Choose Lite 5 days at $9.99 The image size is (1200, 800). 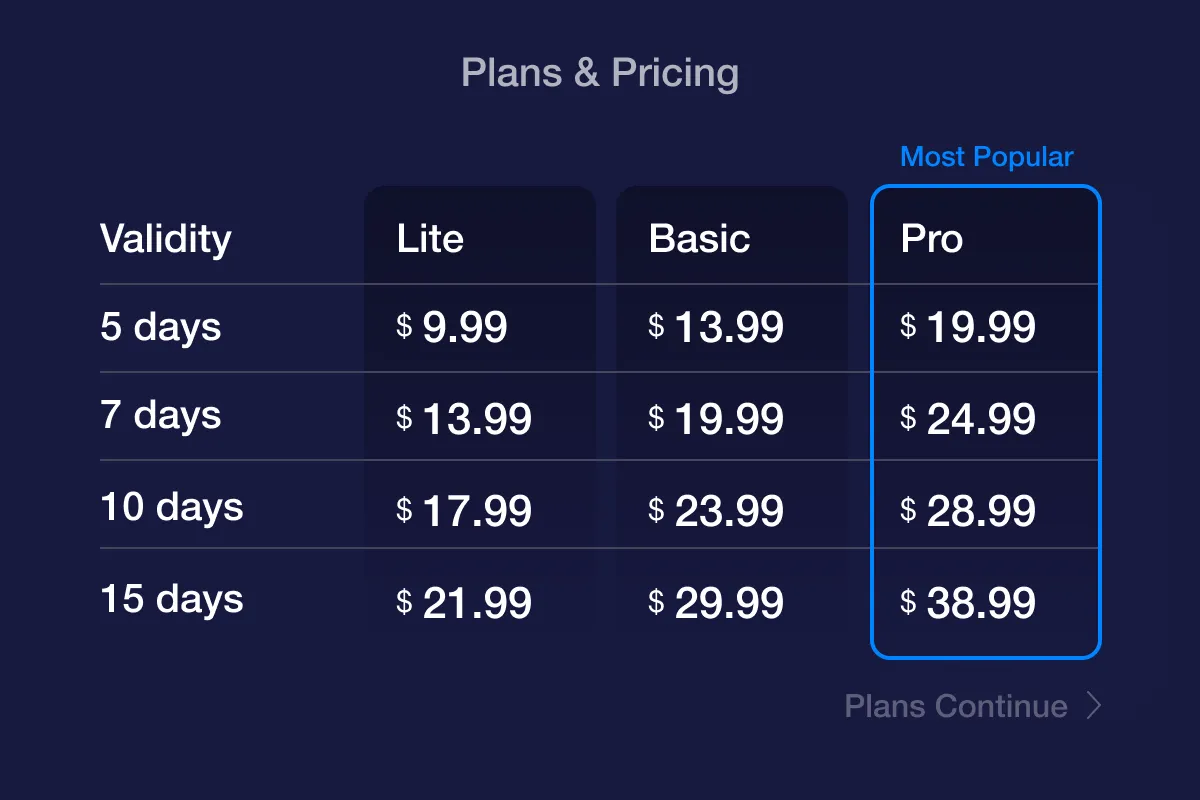tap(453, 327)
